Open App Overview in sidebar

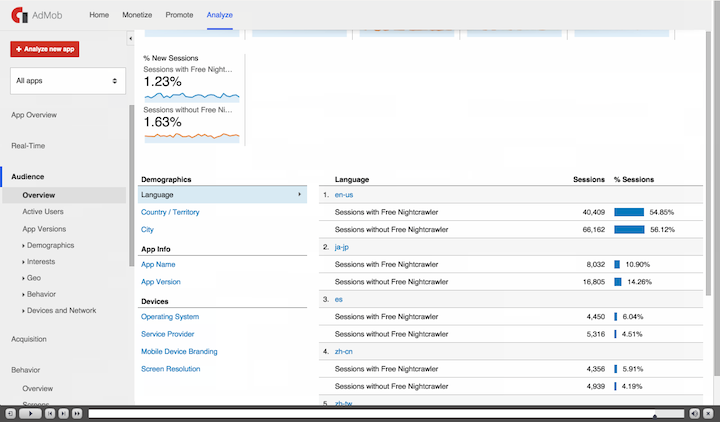[34, 115]
